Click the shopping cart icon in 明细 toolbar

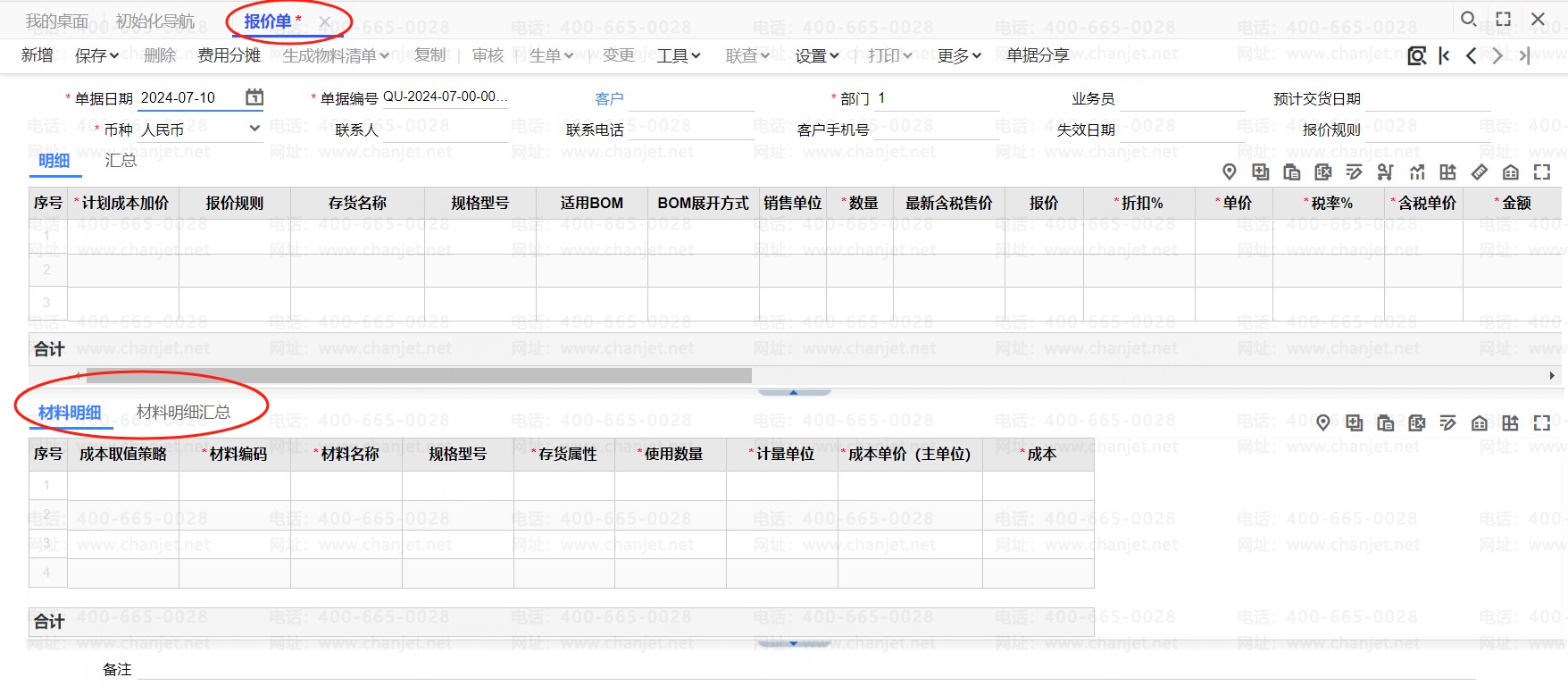[x=1386, y=172]
